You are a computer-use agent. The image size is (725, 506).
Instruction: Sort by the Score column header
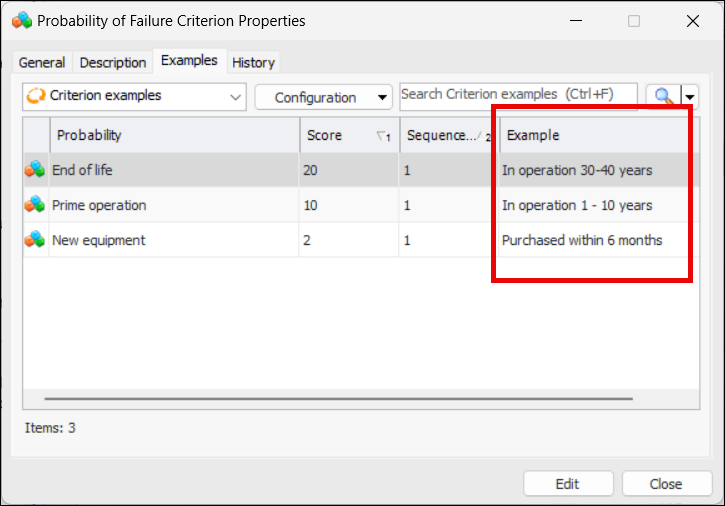(338, 135)
